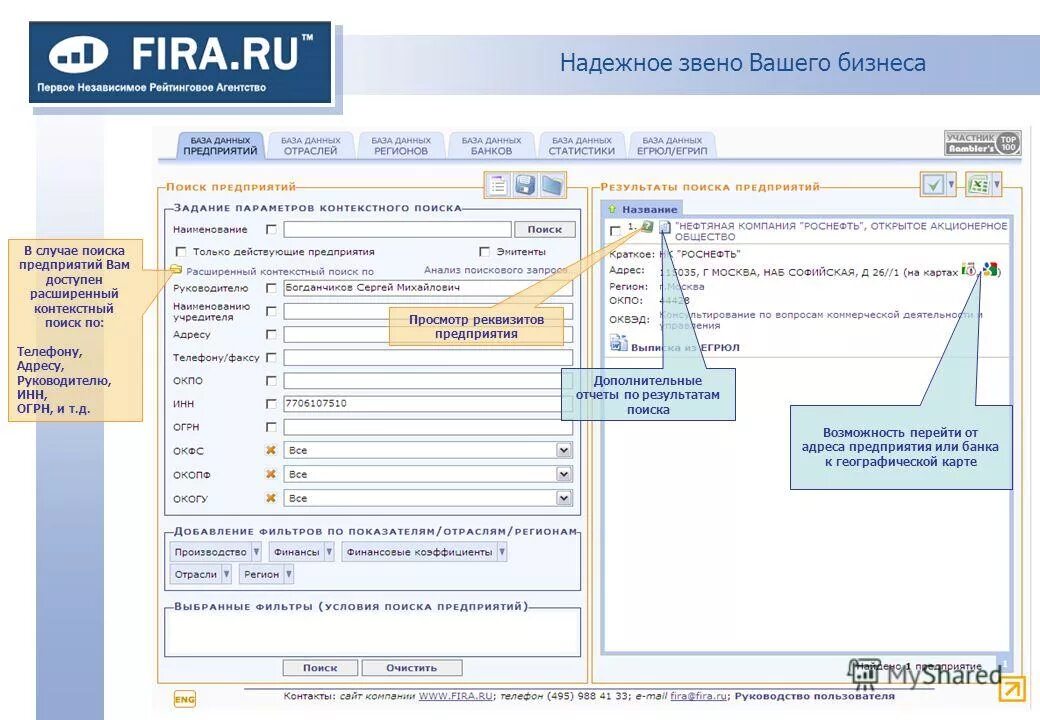
Task: Open the WWW.FIRA.RU link
Action: [456, 696]
